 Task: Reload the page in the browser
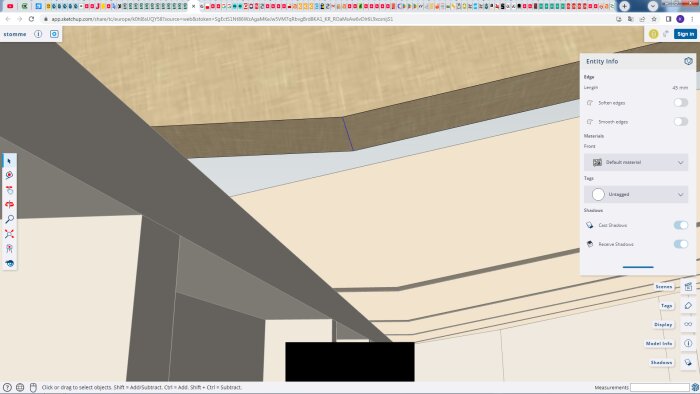coord(31,19)
